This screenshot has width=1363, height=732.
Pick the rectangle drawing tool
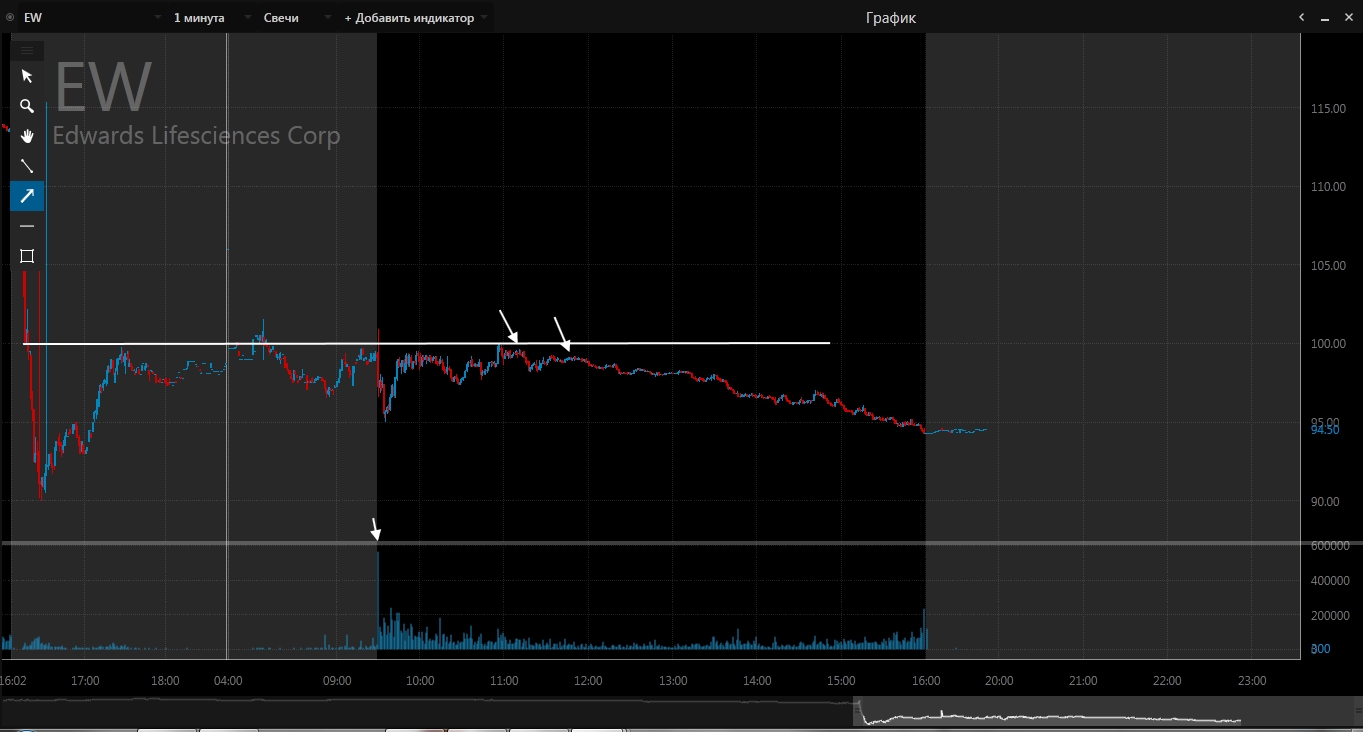pos(27,256)
